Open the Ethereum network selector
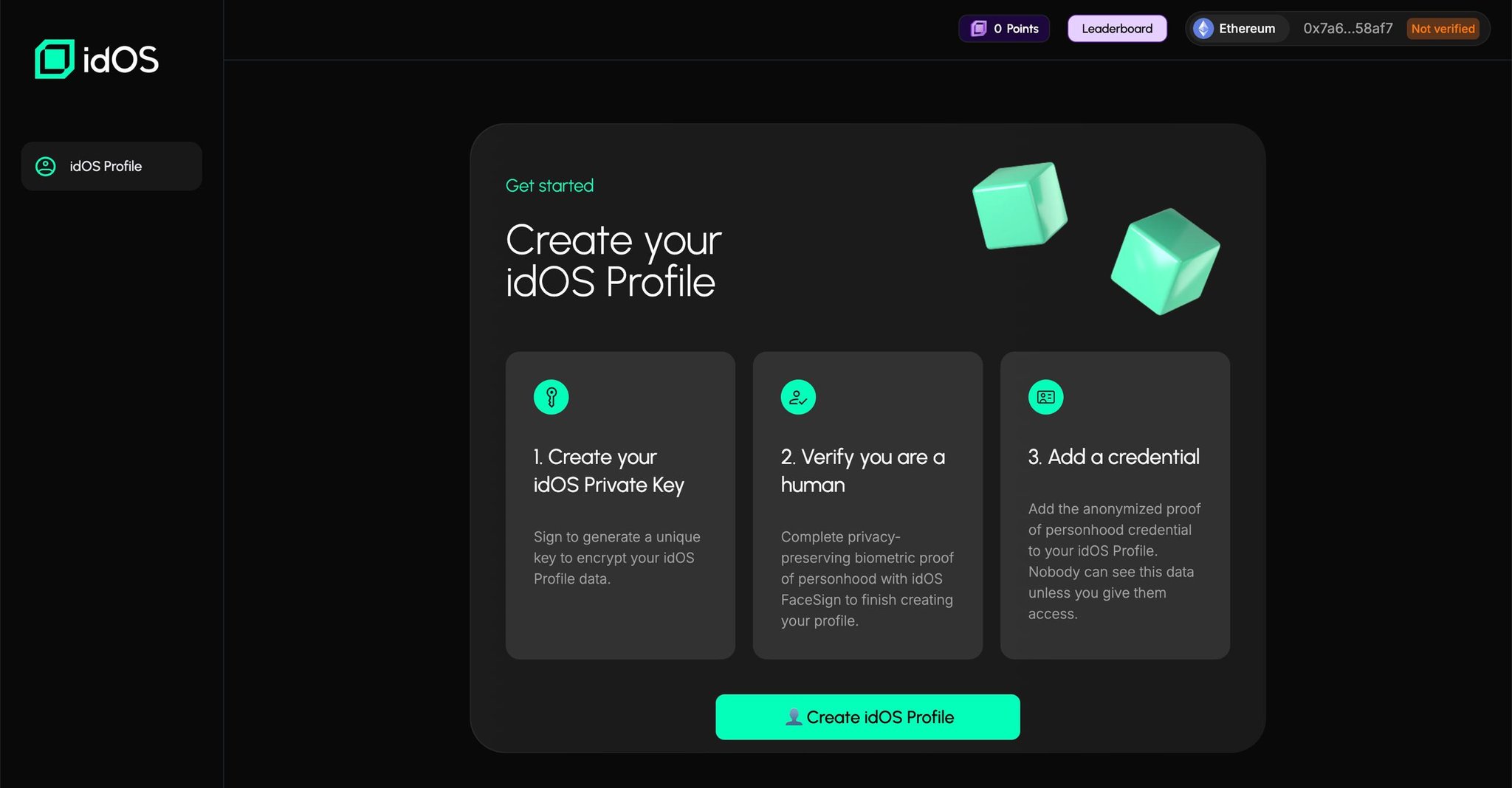The image size is (1512, 788). [1237, 29]
